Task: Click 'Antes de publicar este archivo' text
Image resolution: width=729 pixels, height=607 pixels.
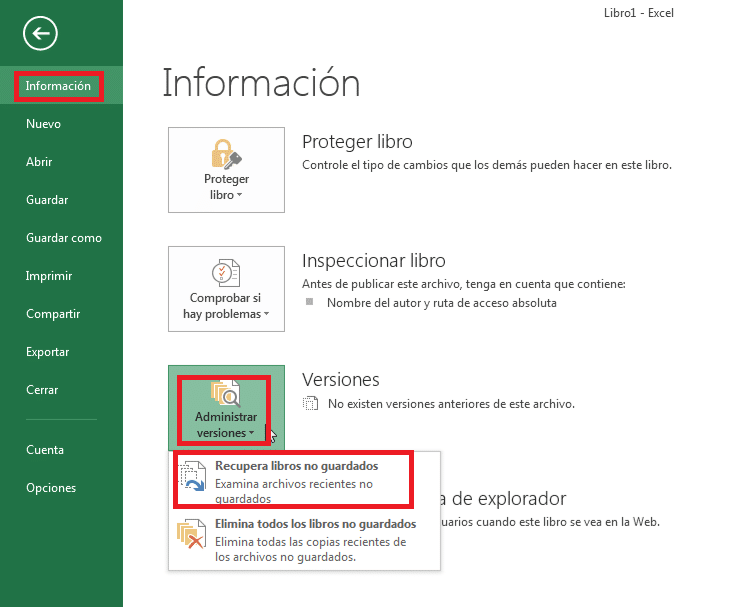Action: 464,284
